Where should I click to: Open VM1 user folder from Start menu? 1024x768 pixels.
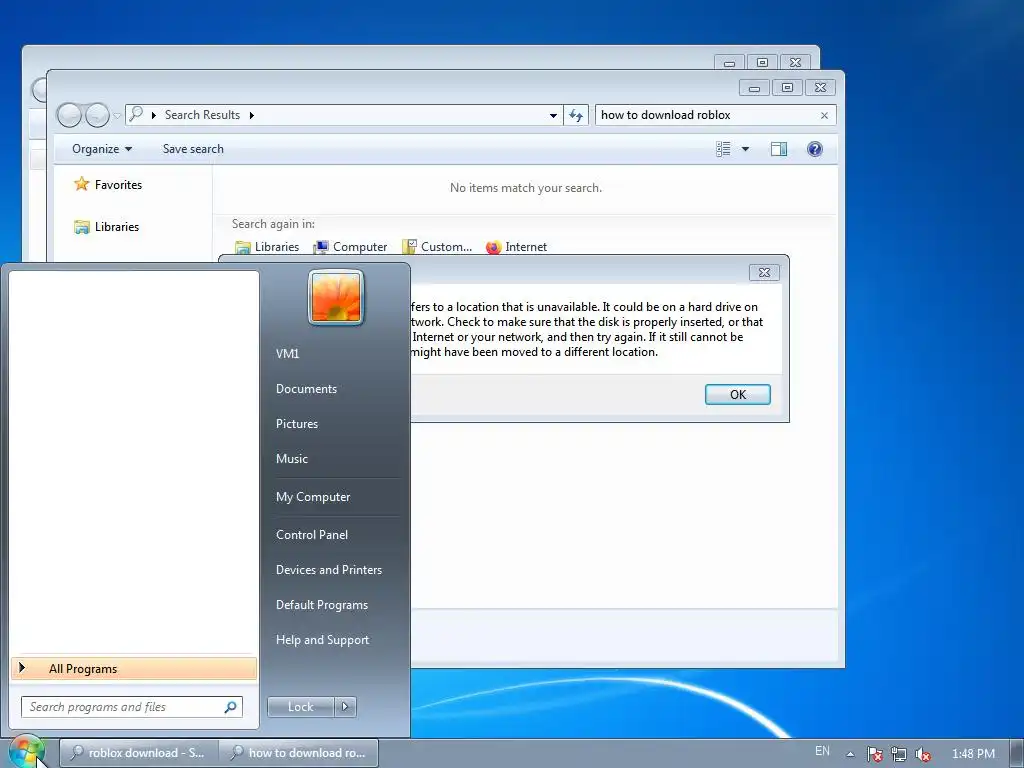(287, 353)
